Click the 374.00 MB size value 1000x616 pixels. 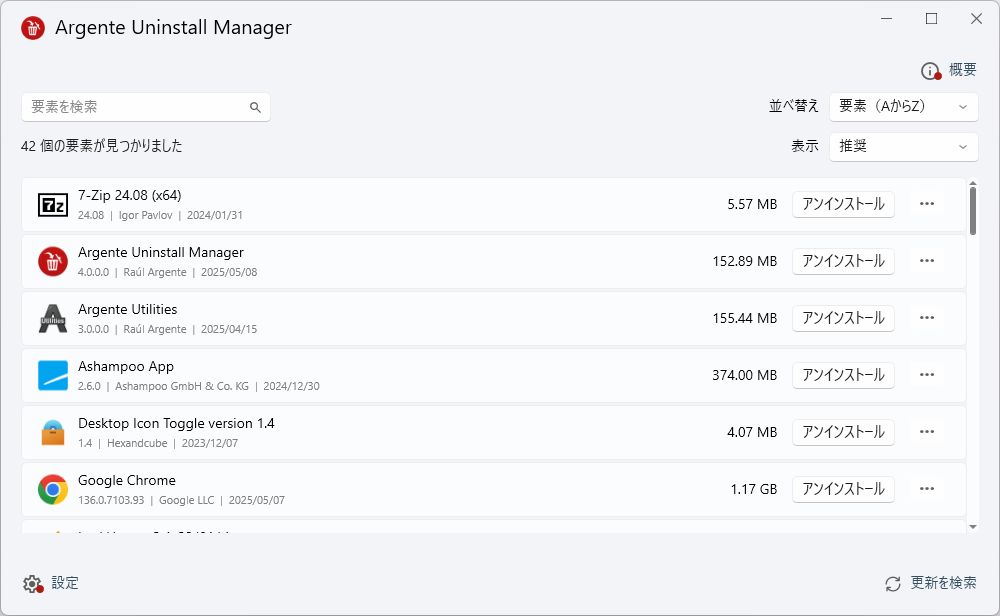744,376
